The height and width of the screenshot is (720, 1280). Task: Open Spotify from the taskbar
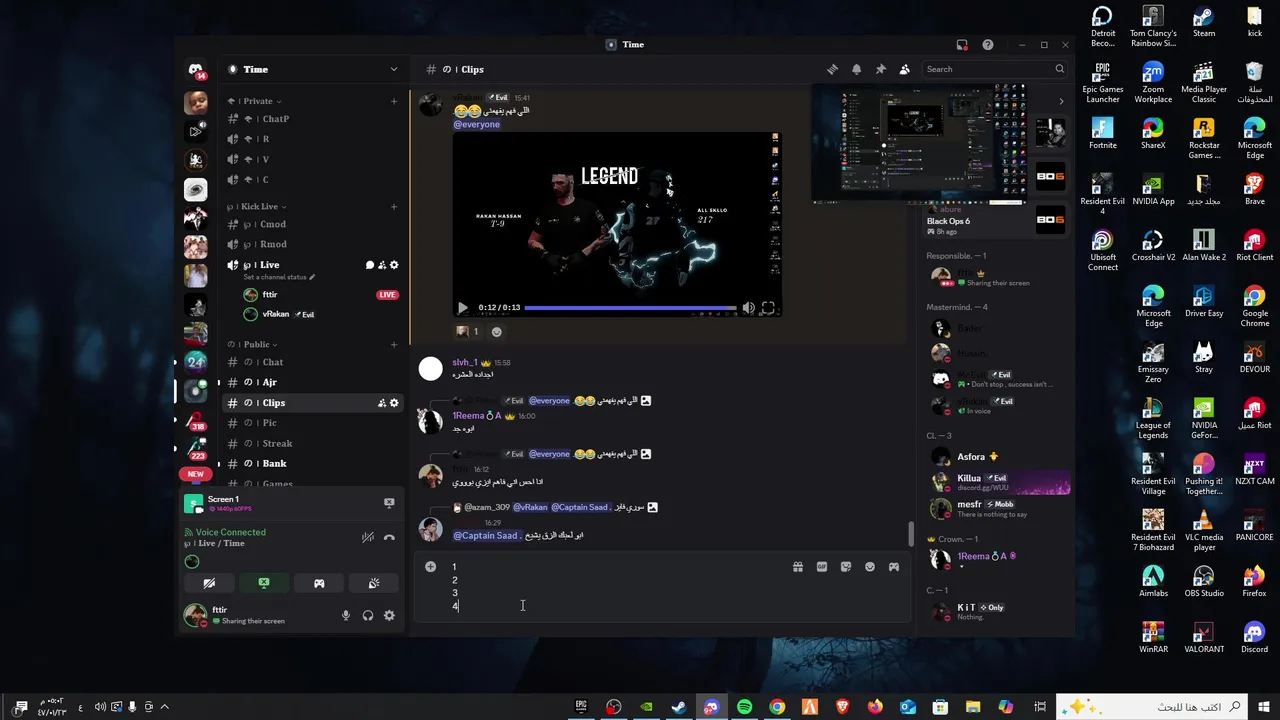coord(744,707)
